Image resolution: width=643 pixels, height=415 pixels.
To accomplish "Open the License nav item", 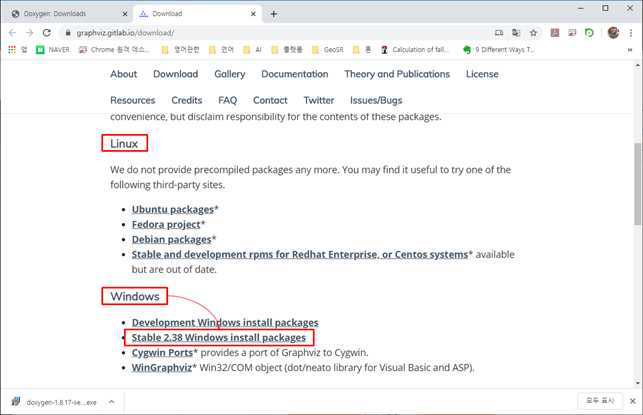I will (482, 74).
